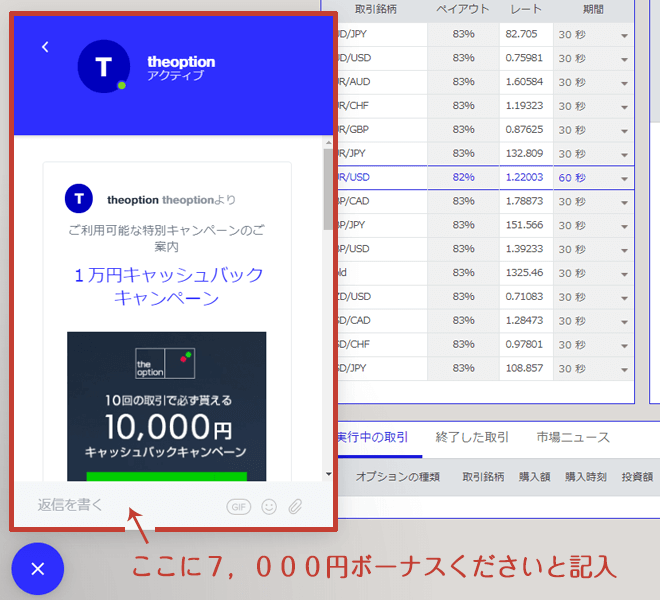Select the highlighted rate 1.22003
The image size is (660, 600).
coord(524,177)
